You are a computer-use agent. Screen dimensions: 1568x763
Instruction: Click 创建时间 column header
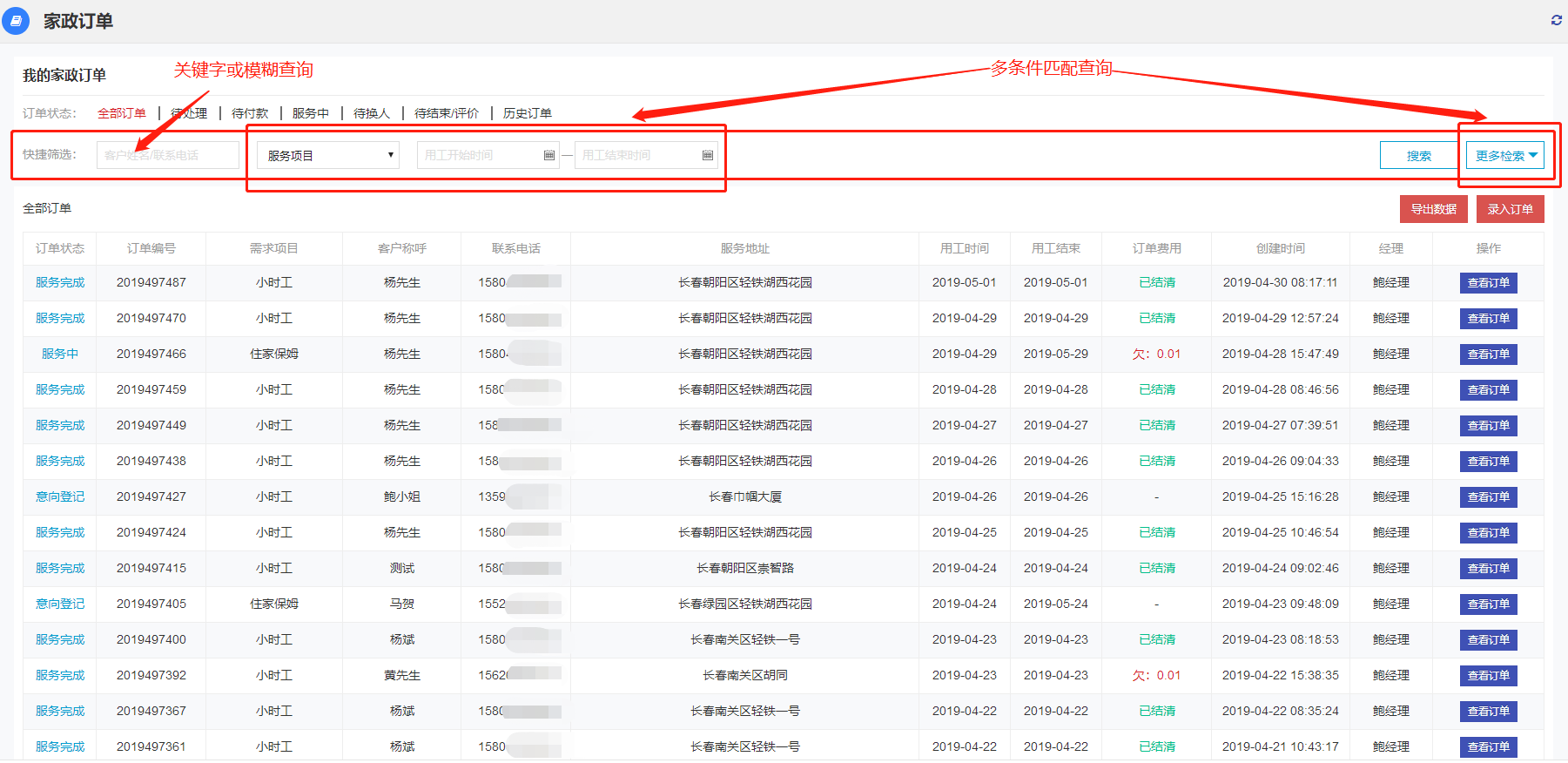(1281, 248)
